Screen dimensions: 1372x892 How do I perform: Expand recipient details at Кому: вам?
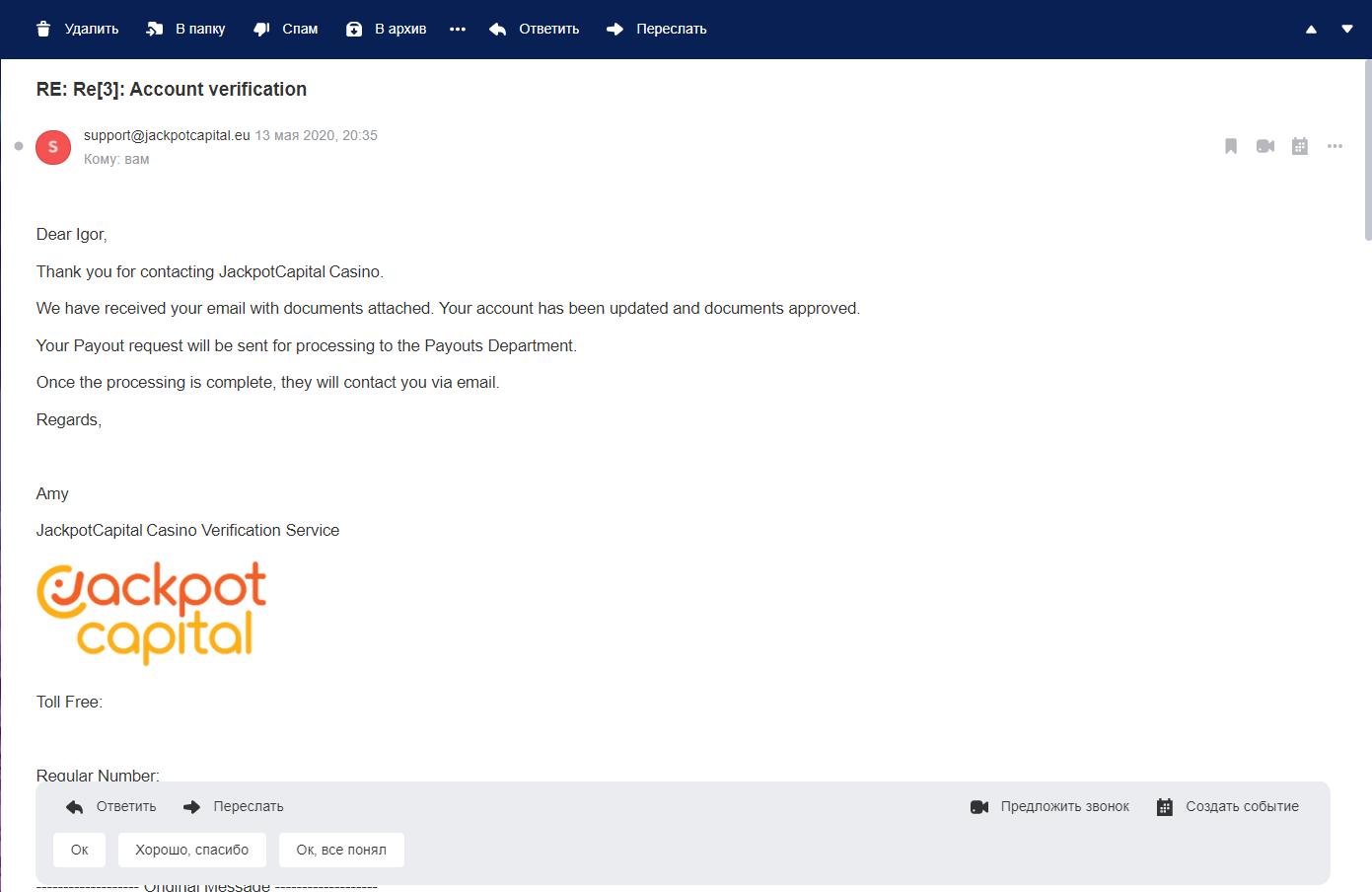[116, 159]
